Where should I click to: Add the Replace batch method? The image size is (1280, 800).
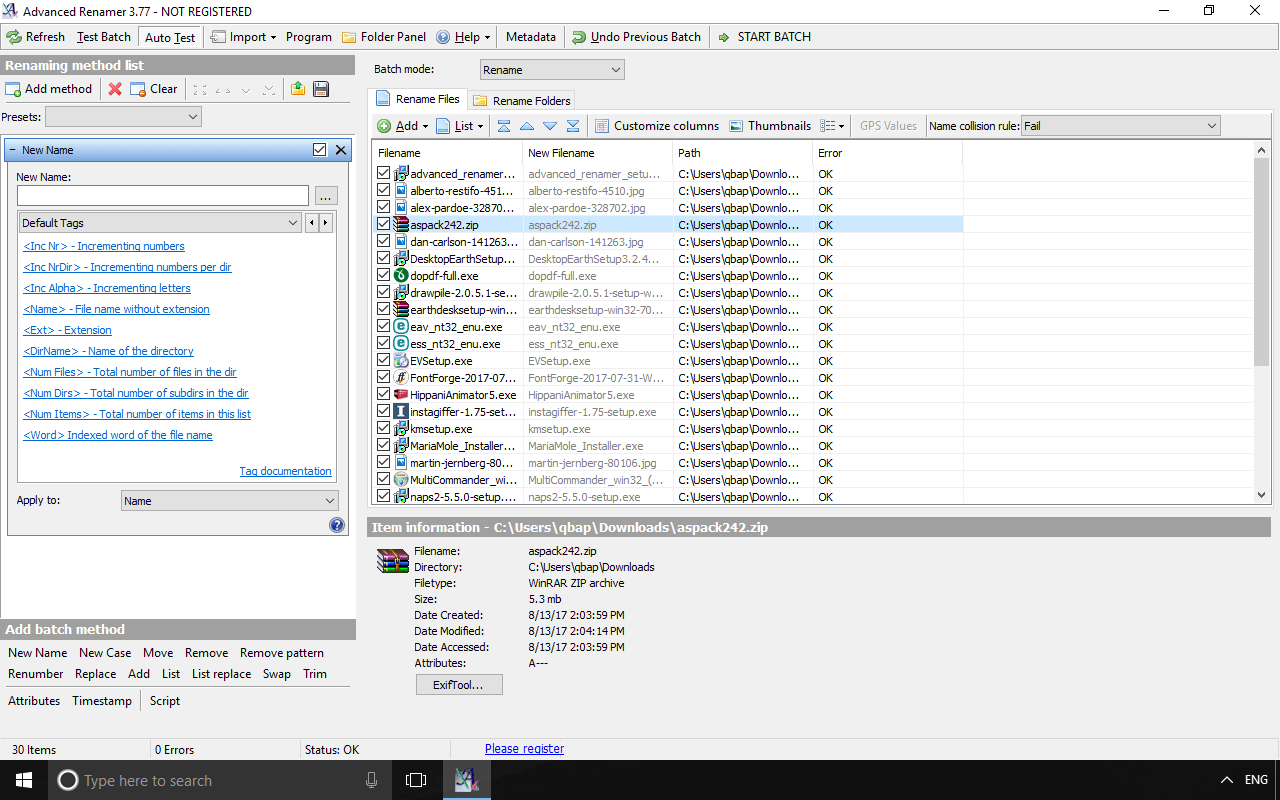pos(96,674)
